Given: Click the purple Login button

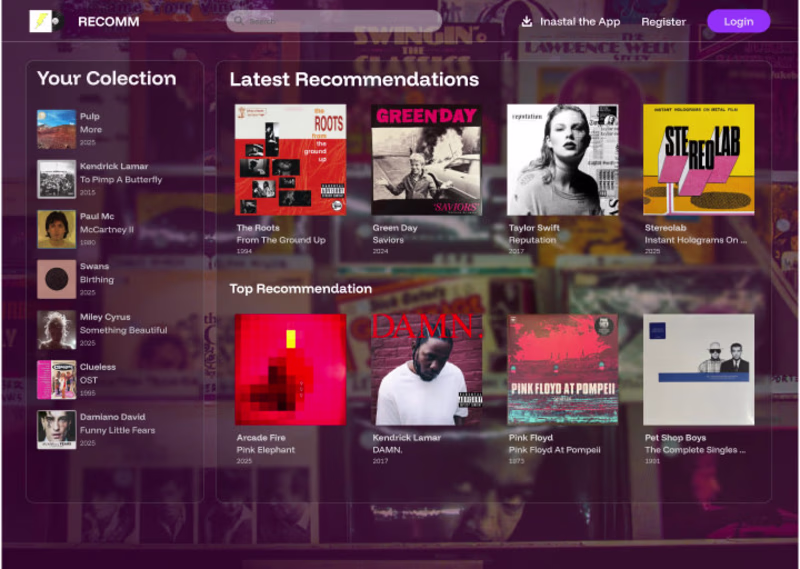Looking at the screenshot, I should tap(738, 21).
